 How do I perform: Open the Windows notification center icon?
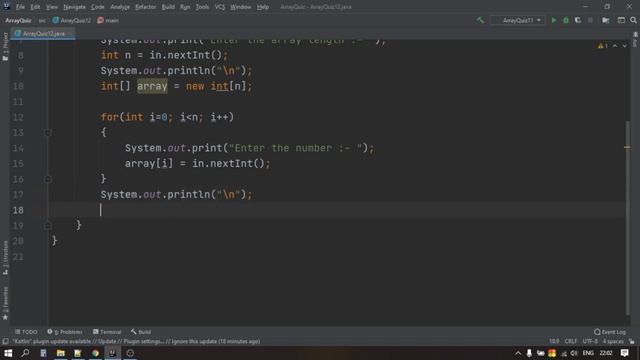625,353
